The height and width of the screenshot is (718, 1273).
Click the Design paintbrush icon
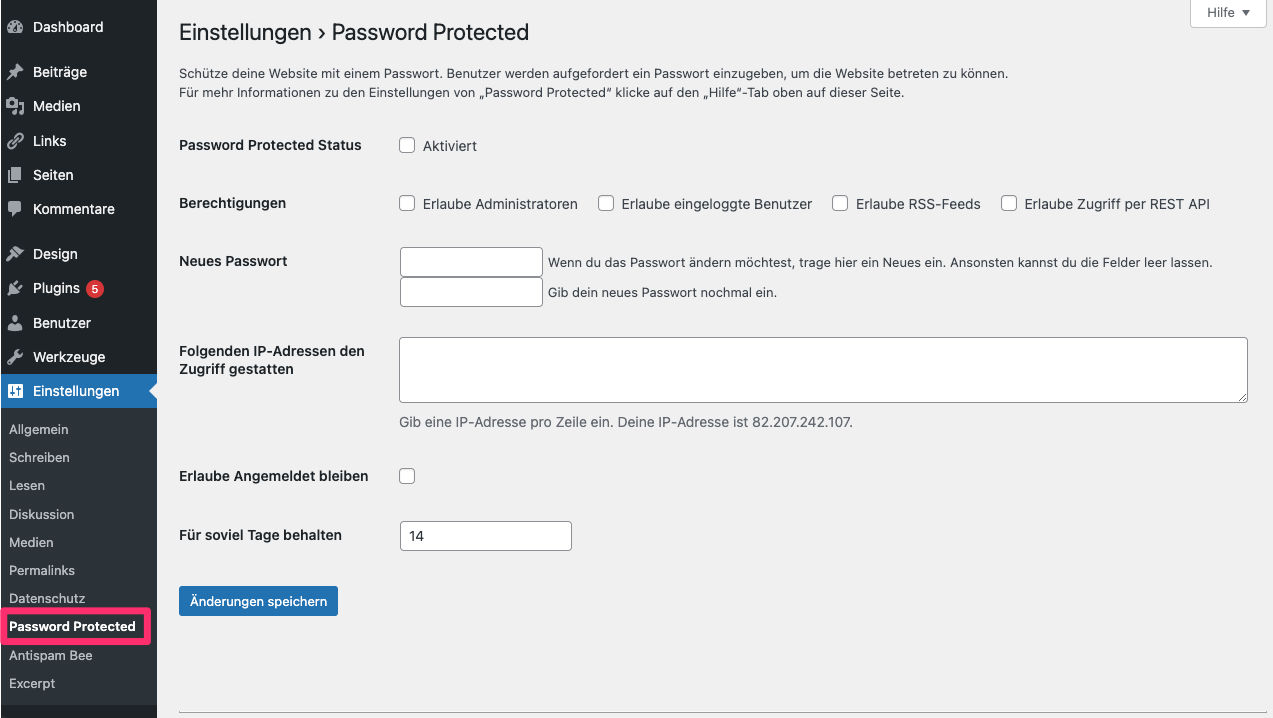(x=15, y=254)
